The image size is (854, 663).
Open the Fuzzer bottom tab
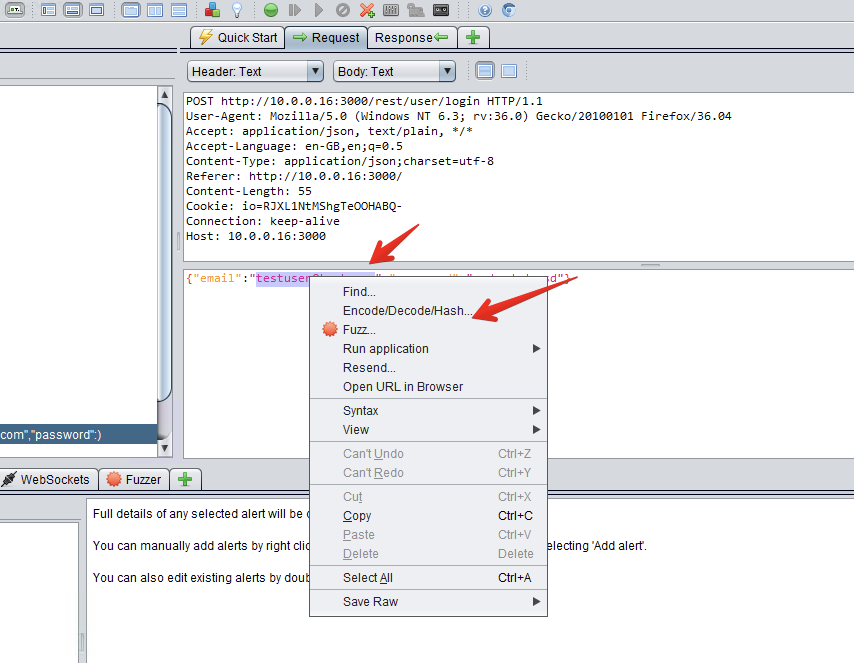point(134,479)
